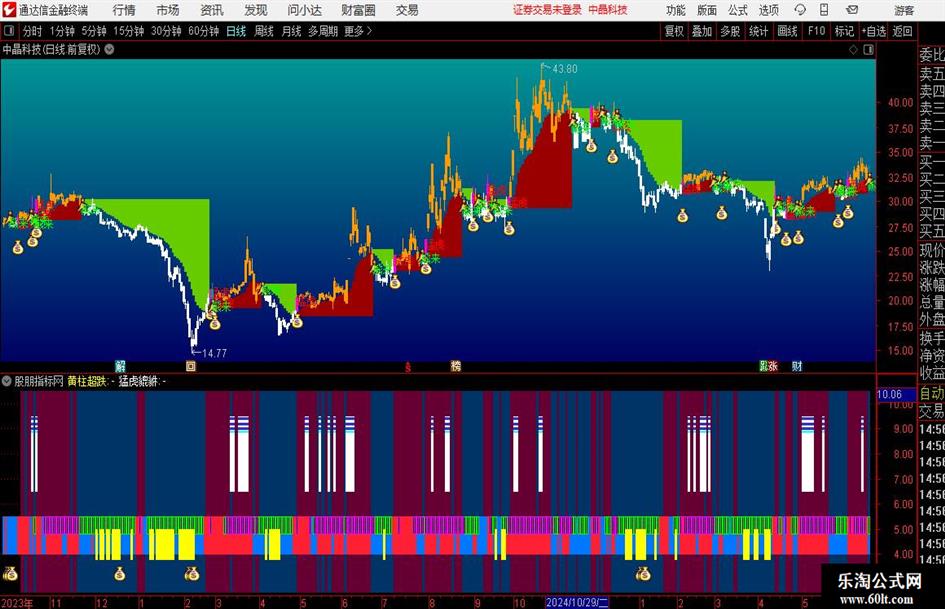The width and height of the screenshot is (945, 609).
Task: Click the 回 marker below the chart
Action: tap(191, 366)
